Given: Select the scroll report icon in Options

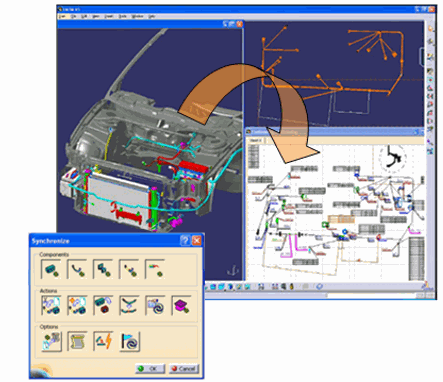Looking at the screenshot, I should pos(77,341).
